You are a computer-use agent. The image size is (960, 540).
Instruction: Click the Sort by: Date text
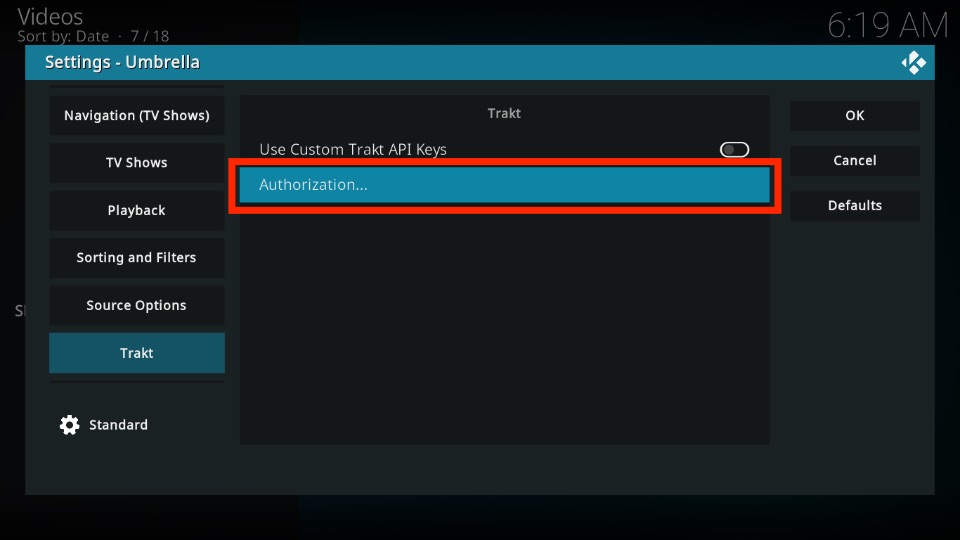[63, 37]
